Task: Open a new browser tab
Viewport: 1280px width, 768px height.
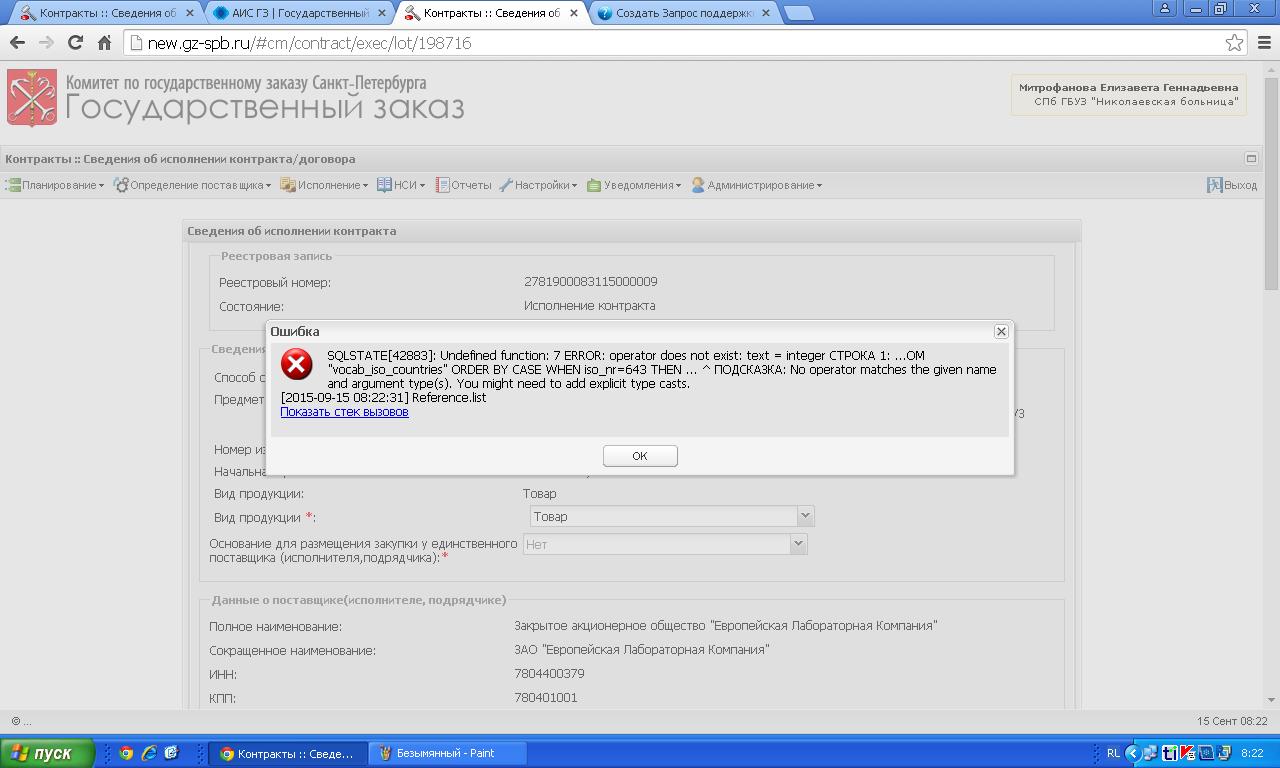Action: pyautogui.click(x=798, y=13)
